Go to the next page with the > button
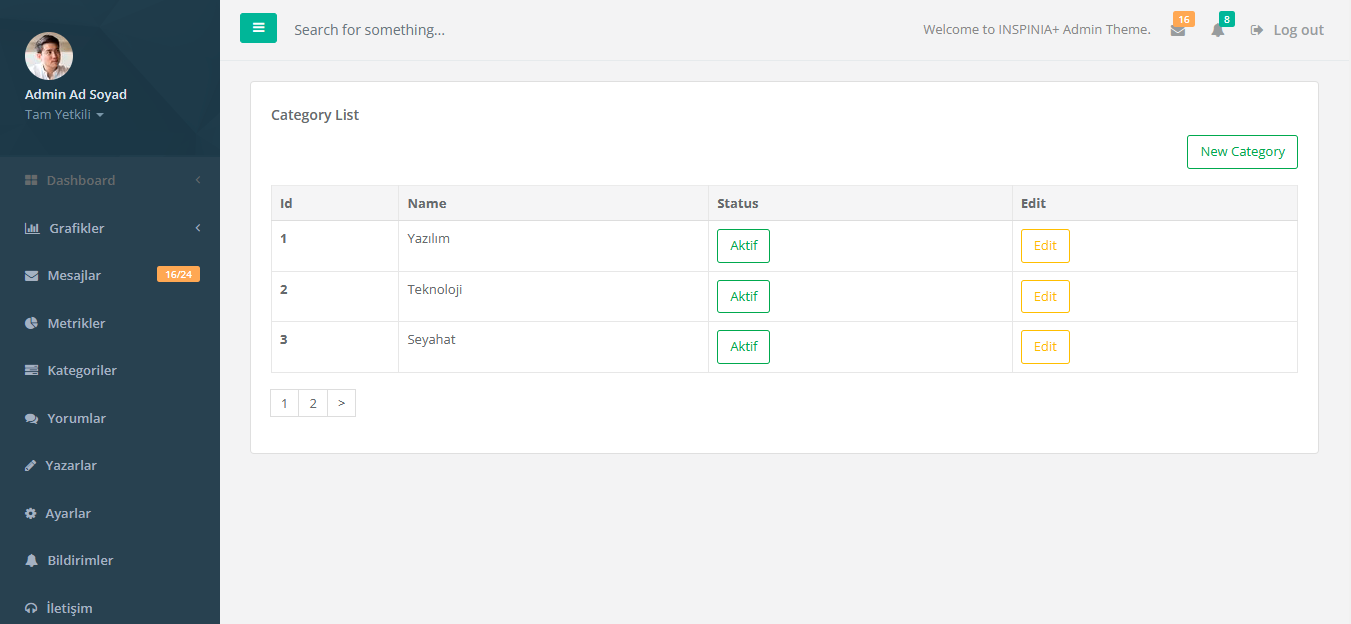 point(341,403)
